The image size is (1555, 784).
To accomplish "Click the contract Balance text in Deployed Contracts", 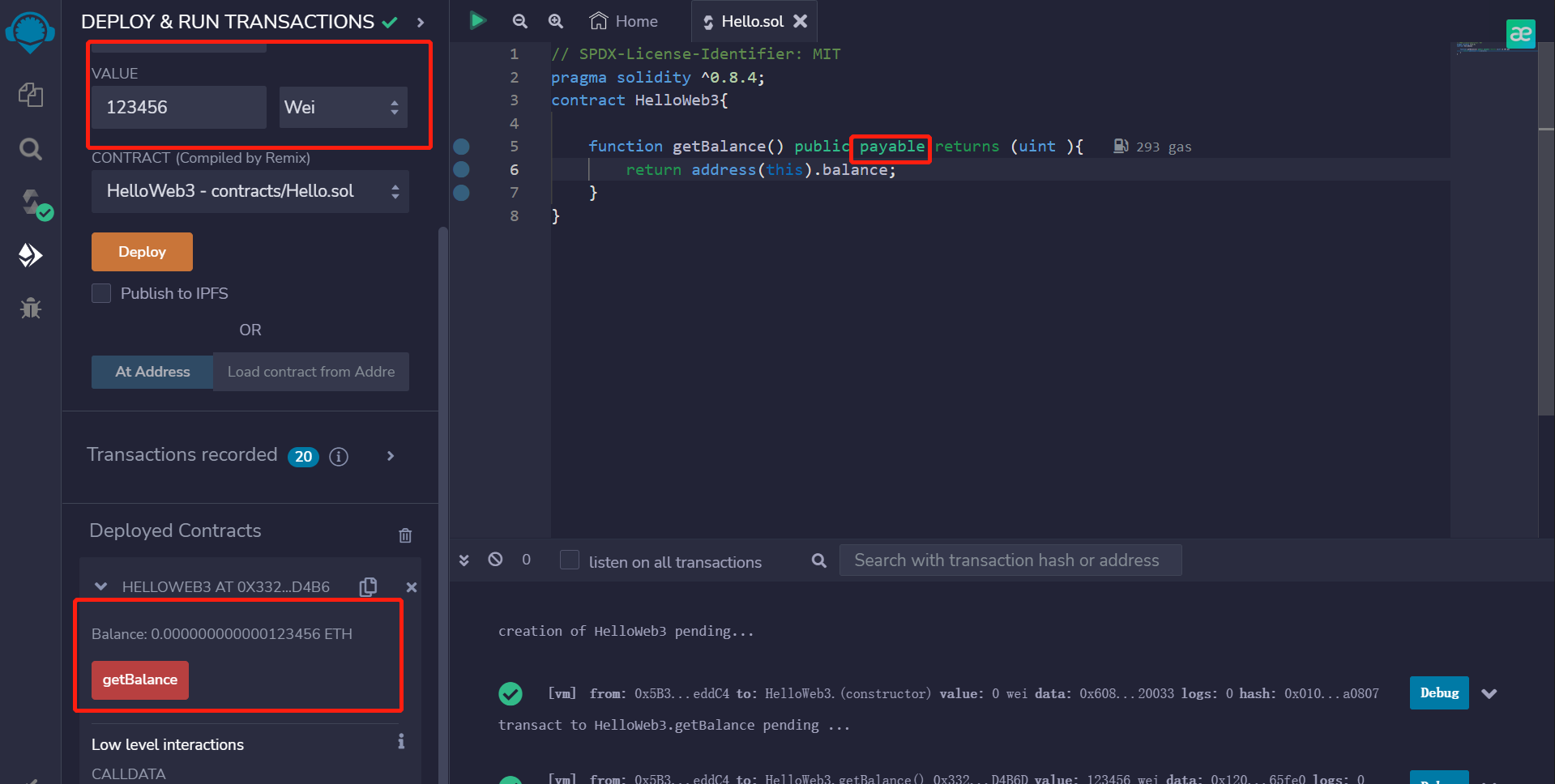I will [222, 634].
